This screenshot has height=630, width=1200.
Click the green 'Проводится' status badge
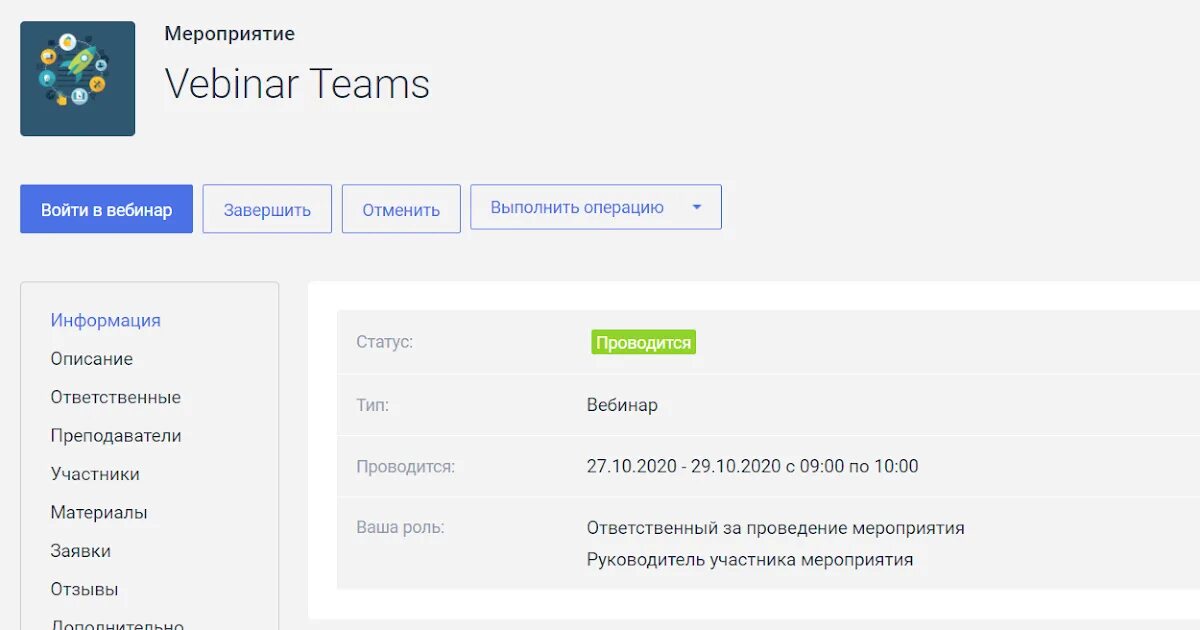tap(643, 342)
